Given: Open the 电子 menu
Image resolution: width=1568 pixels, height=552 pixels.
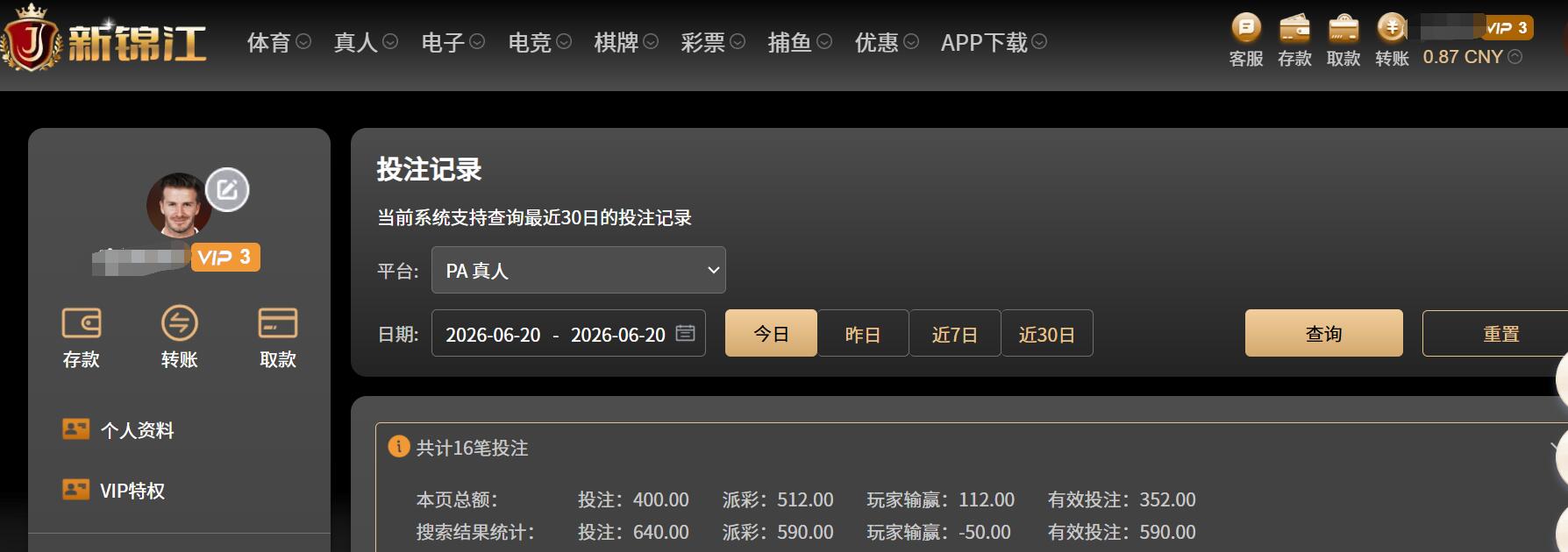Looking at the screenshot, I should coord(443,42).
